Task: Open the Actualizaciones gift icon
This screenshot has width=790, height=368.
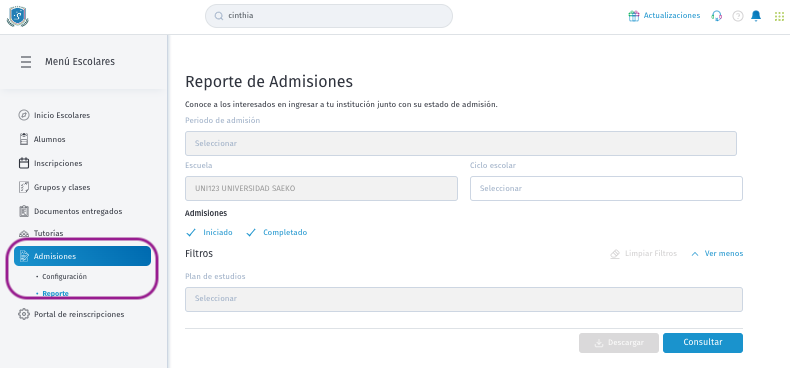Action: point(633,16)
